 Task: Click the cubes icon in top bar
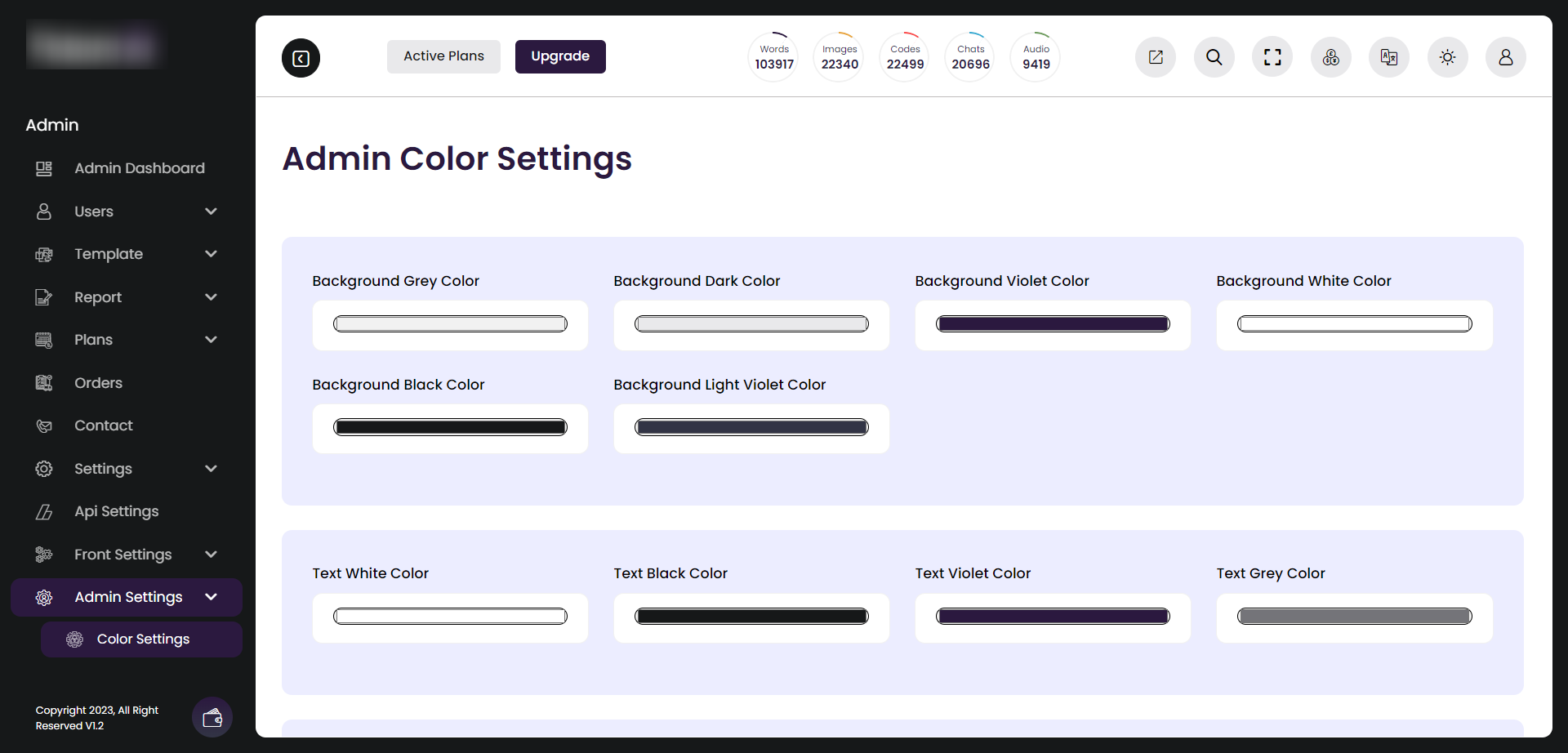click(x=1331, y=57)
